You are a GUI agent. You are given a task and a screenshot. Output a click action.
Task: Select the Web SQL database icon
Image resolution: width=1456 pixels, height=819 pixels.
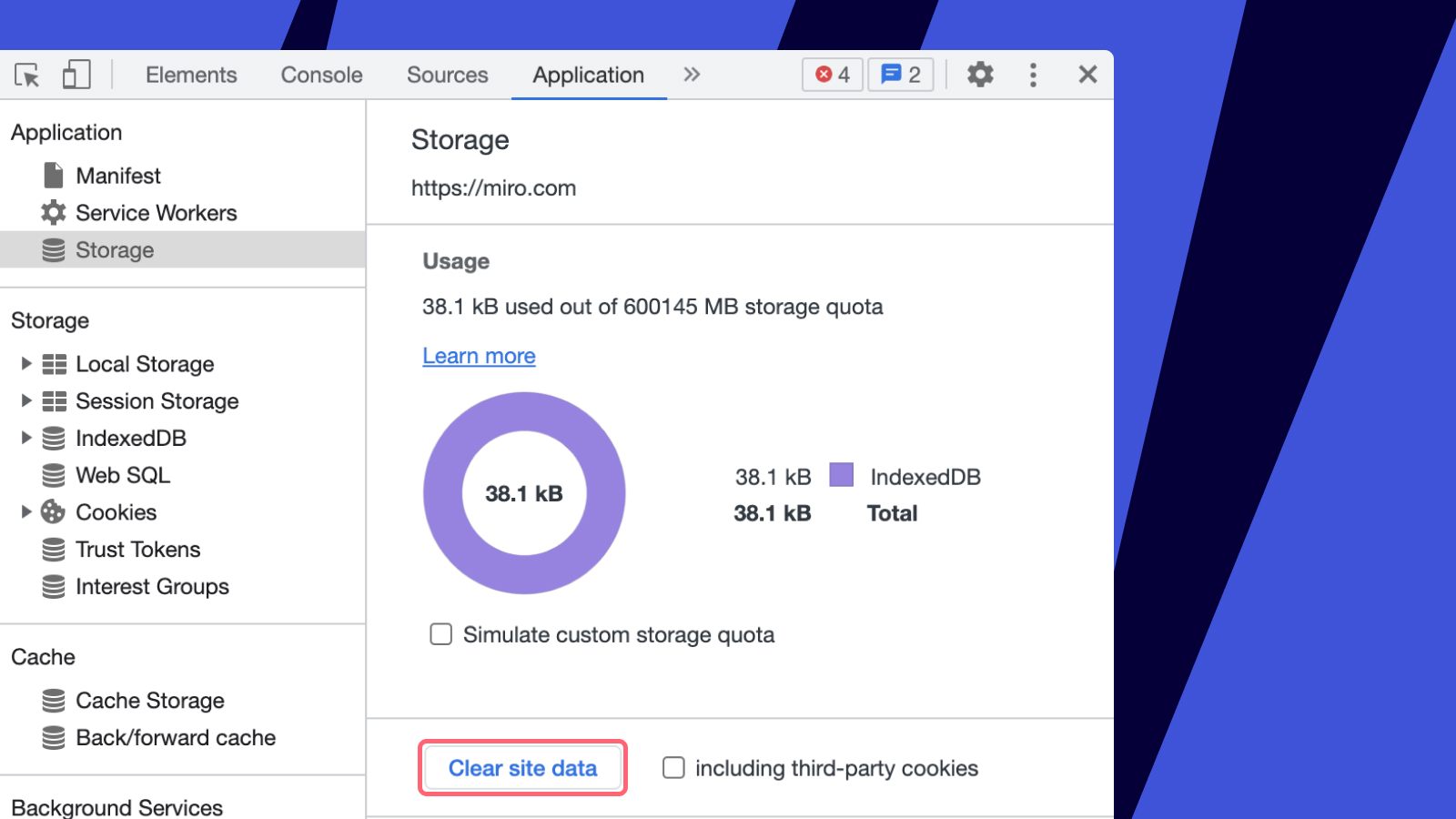click(x=54, y=475)
